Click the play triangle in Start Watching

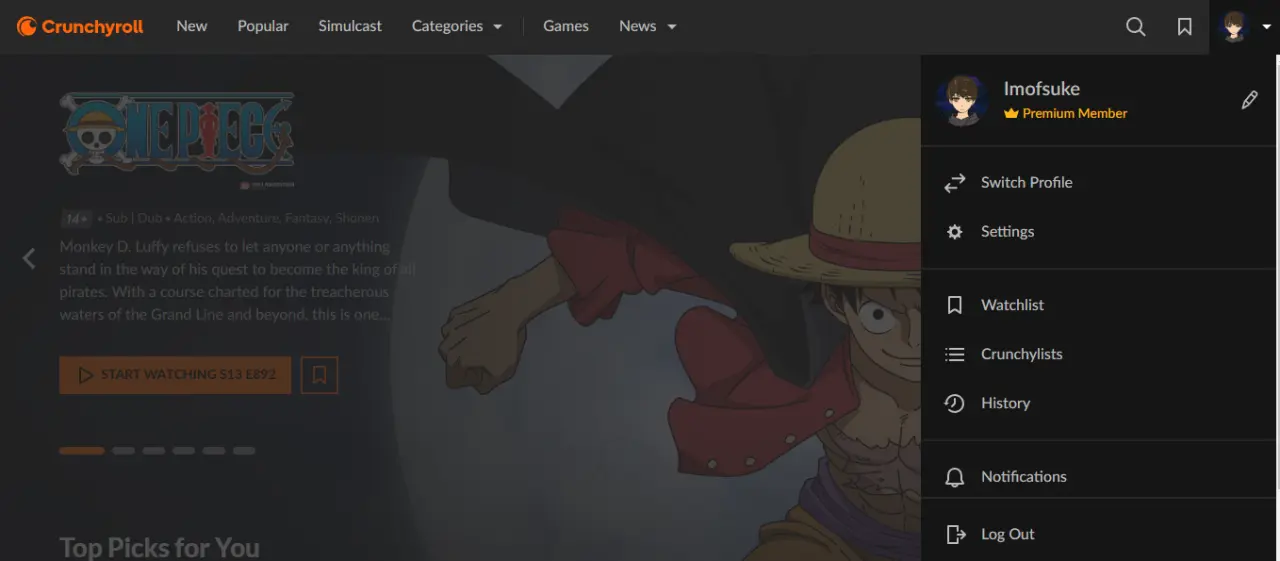(x=86, y=375)
